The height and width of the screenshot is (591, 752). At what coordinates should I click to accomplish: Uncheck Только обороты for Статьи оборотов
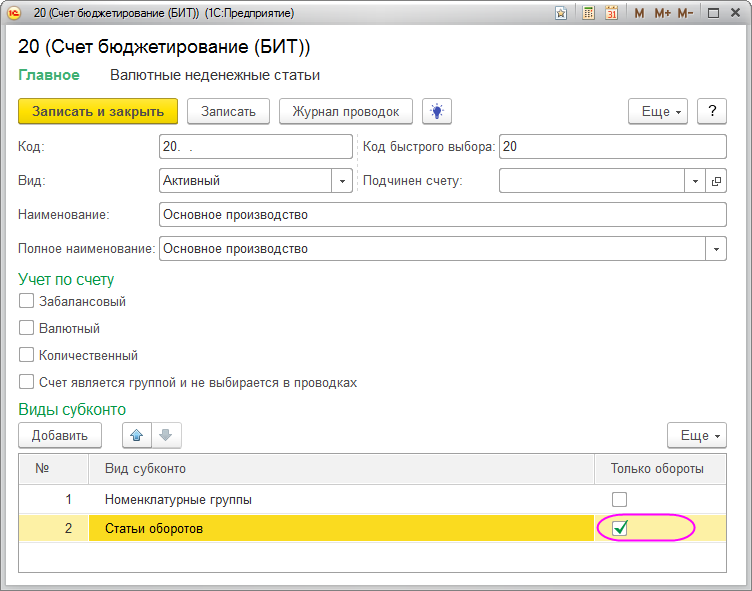click(620, 528)
